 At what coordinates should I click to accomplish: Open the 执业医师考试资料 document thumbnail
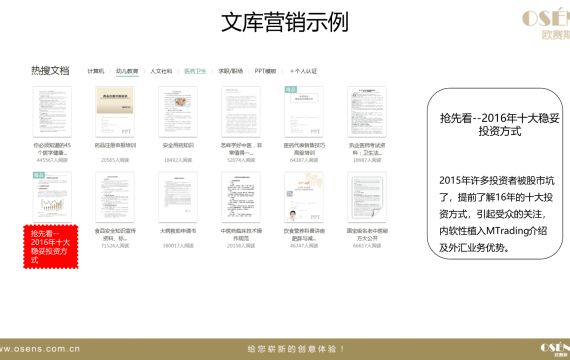(x=367, y=112)
